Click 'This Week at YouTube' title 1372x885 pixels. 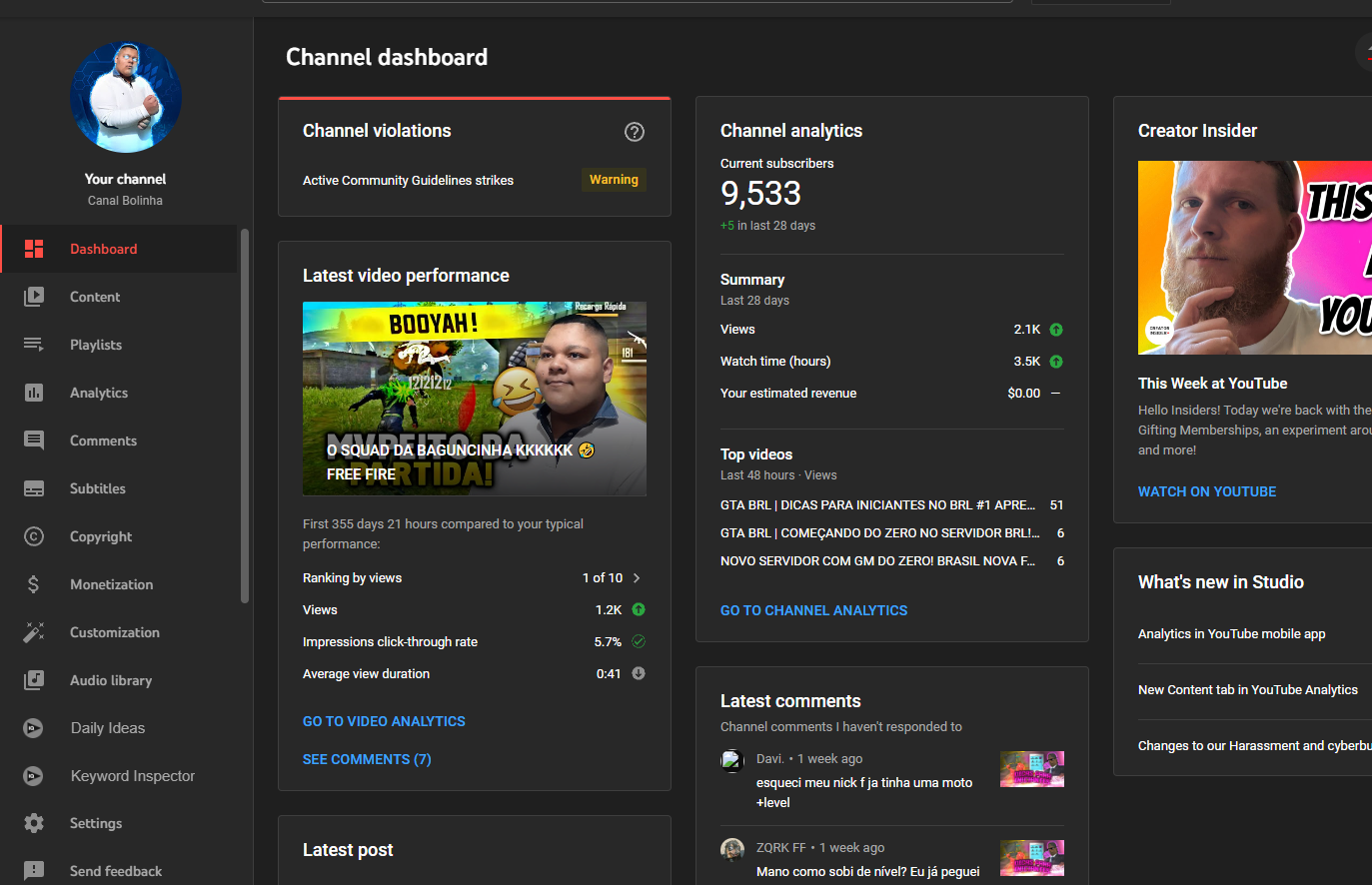point(1212,384)
